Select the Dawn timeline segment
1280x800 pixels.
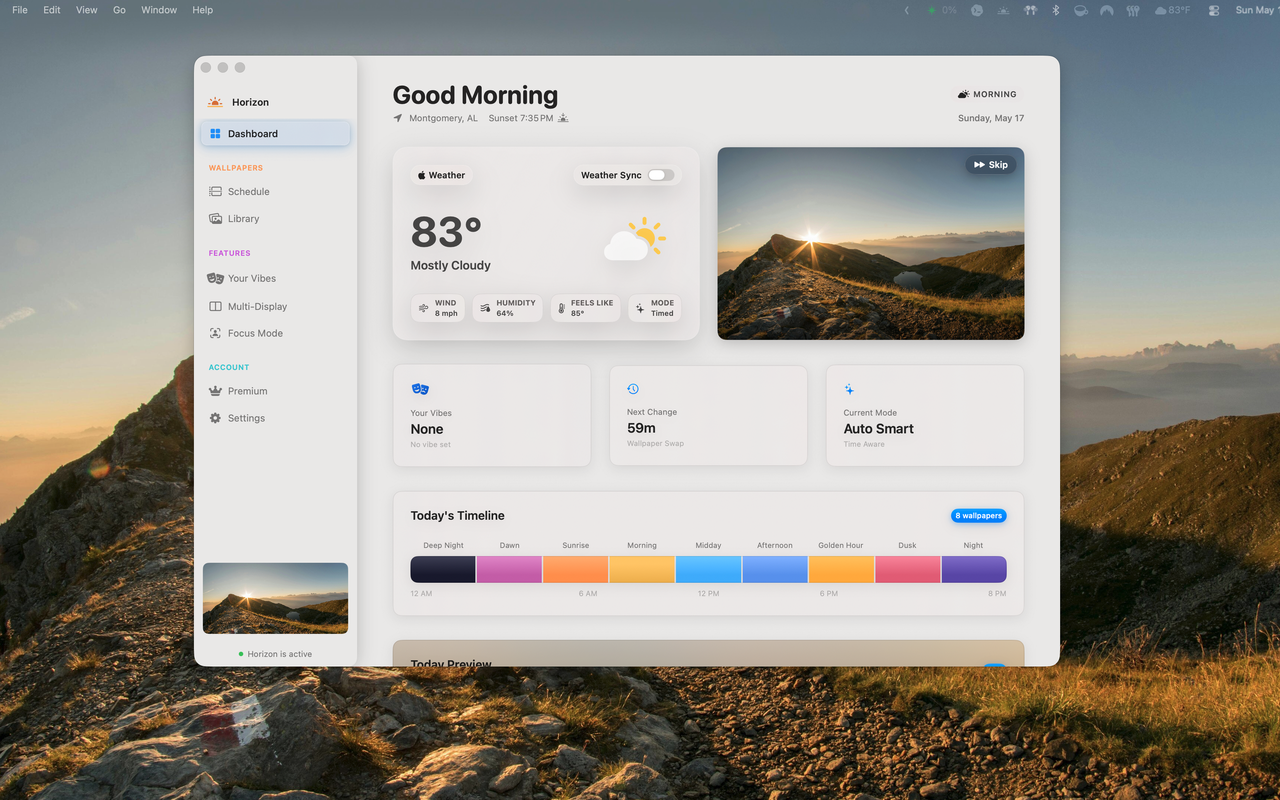(509, 569)
